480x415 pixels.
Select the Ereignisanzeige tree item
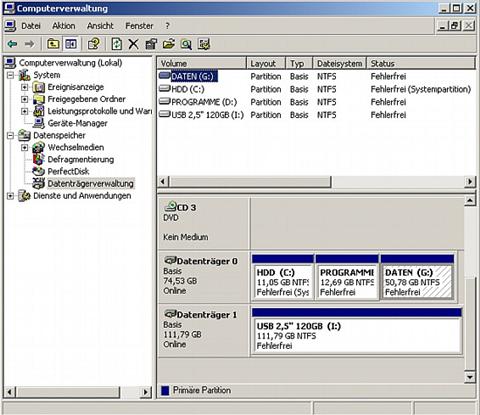(76, 87)
